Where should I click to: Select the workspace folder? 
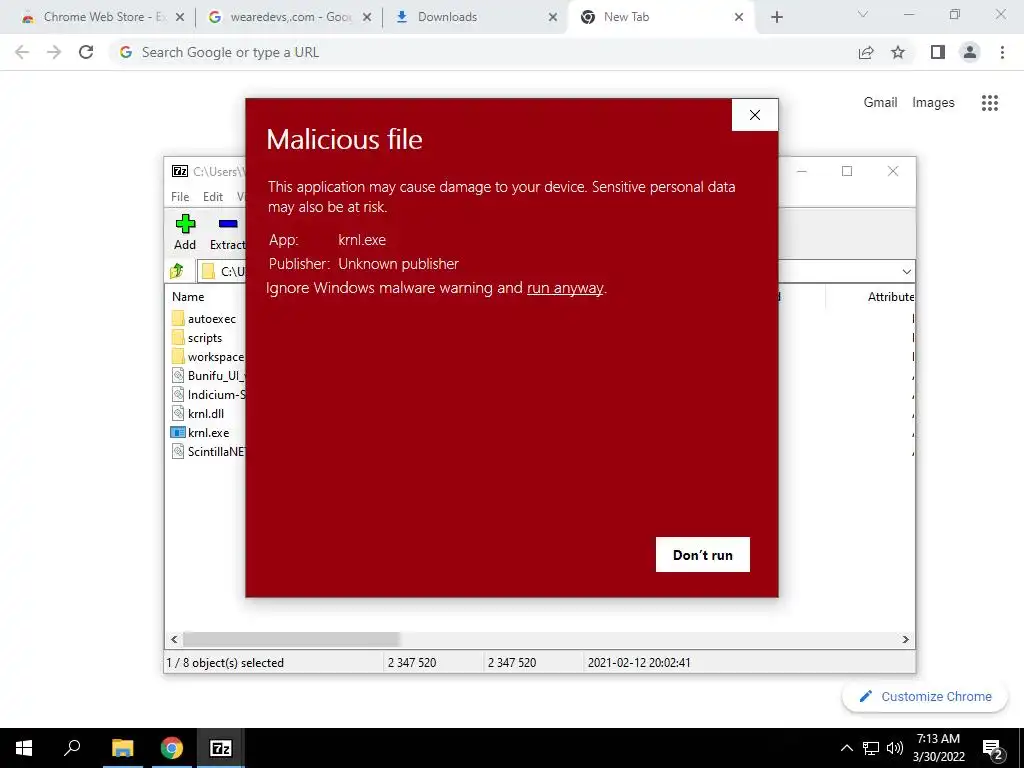pyautogui.click(x=208, y=357)
